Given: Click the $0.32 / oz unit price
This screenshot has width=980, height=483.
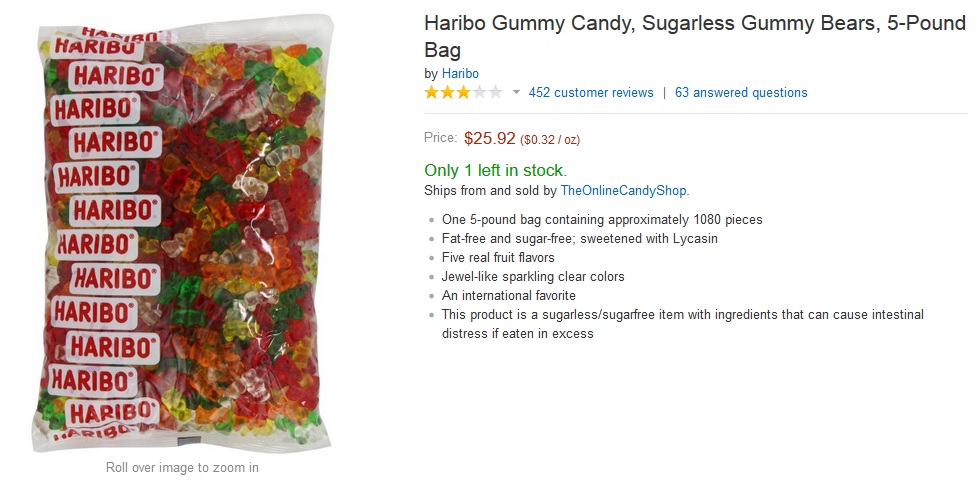Looking at the screenshot, I should coord(550,140).
